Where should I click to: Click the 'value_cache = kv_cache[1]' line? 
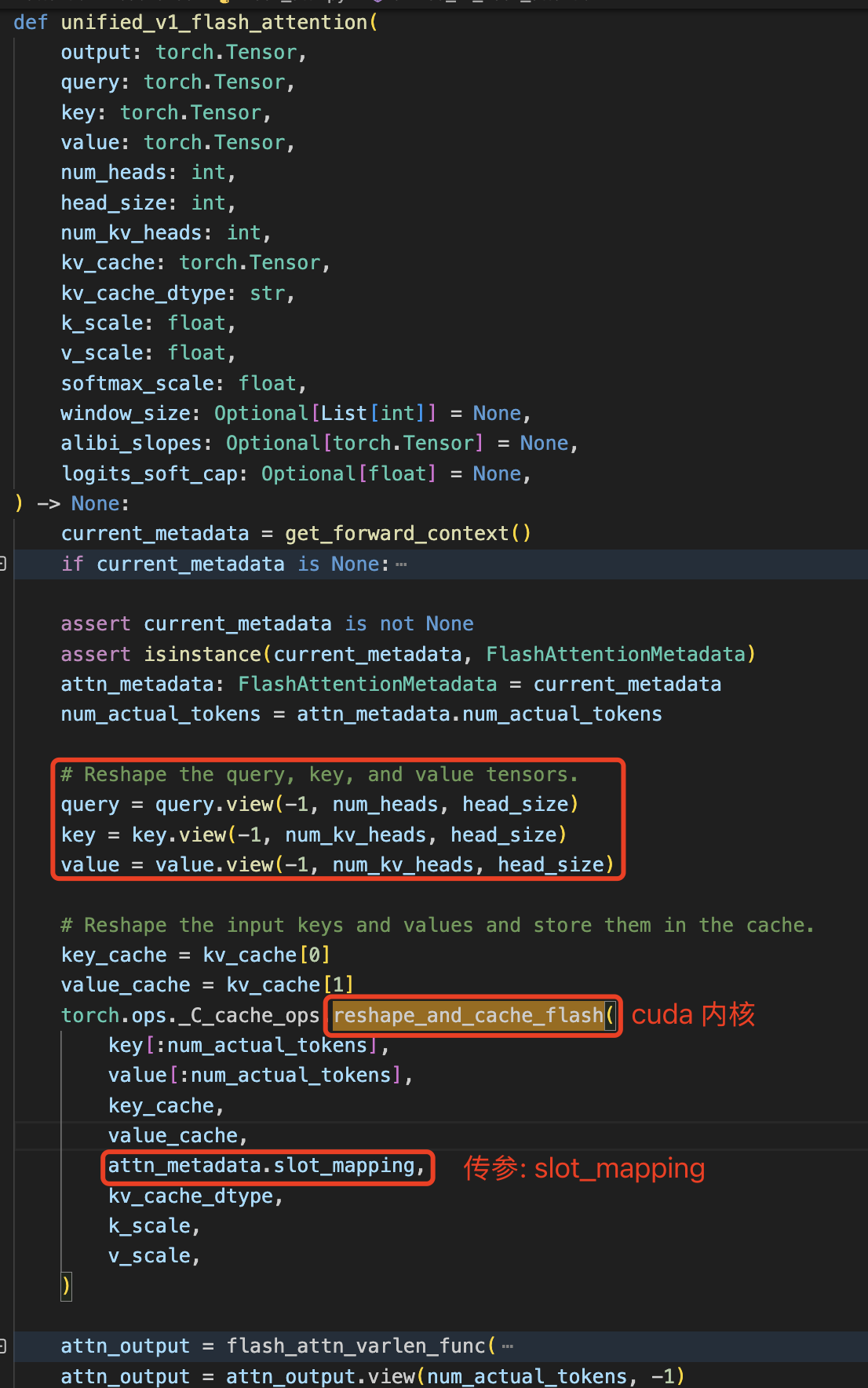pos(208,985)
